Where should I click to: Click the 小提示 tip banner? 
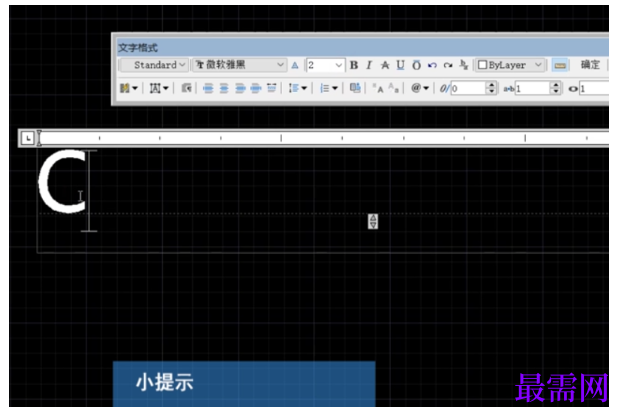[x=244, y=384]
